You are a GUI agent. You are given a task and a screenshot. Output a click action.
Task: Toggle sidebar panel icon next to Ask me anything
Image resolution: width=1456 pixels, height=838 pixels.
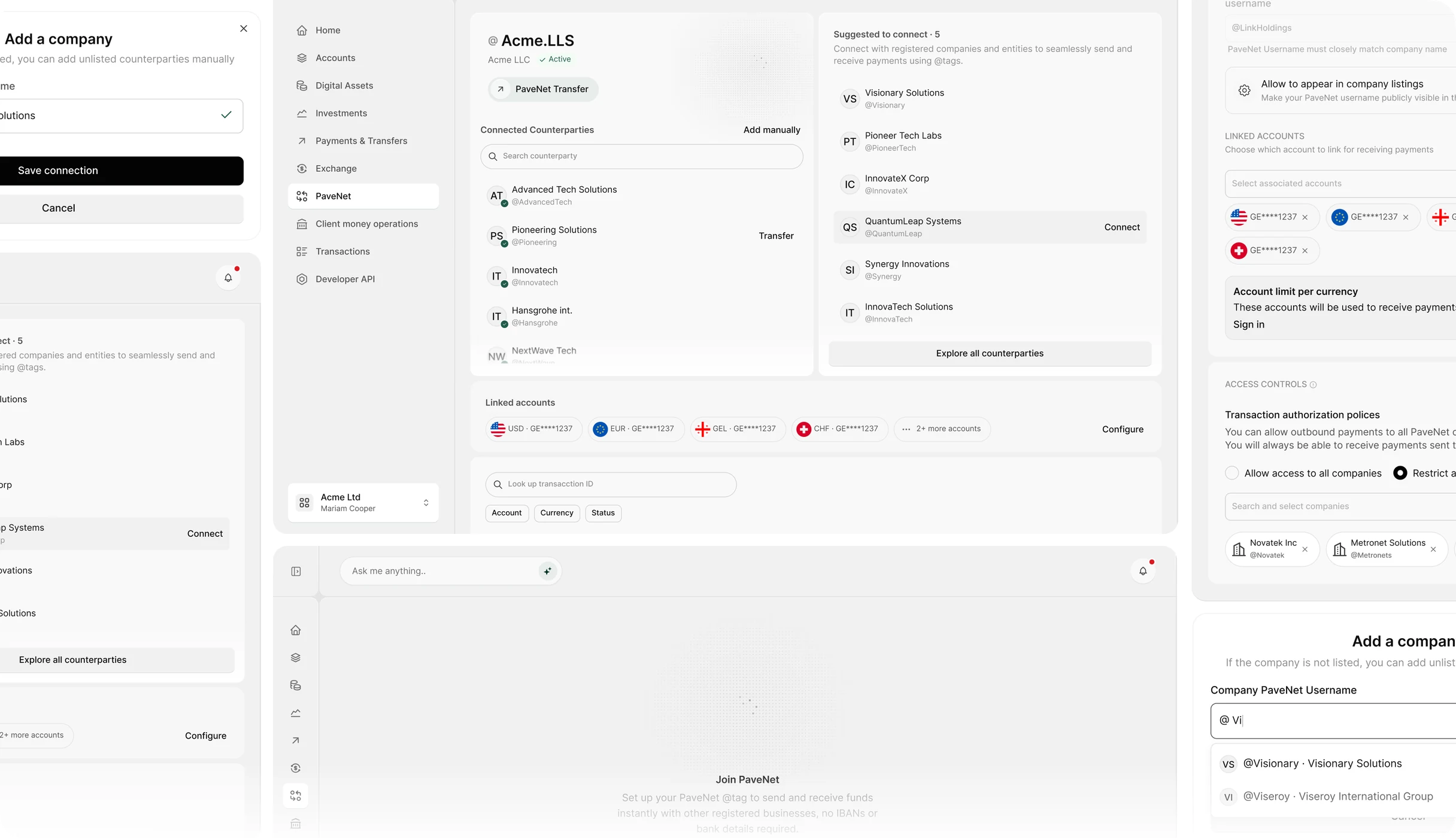click(x=296, y=572)
